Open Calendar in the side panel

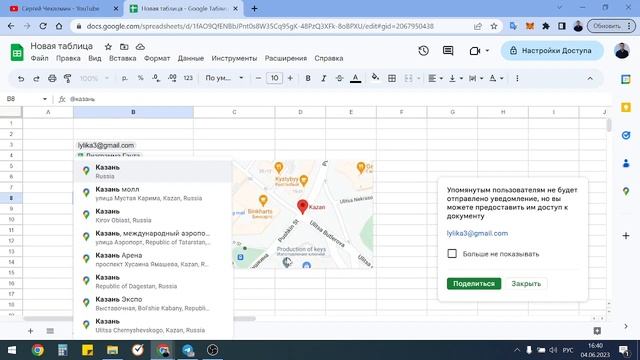626,79
